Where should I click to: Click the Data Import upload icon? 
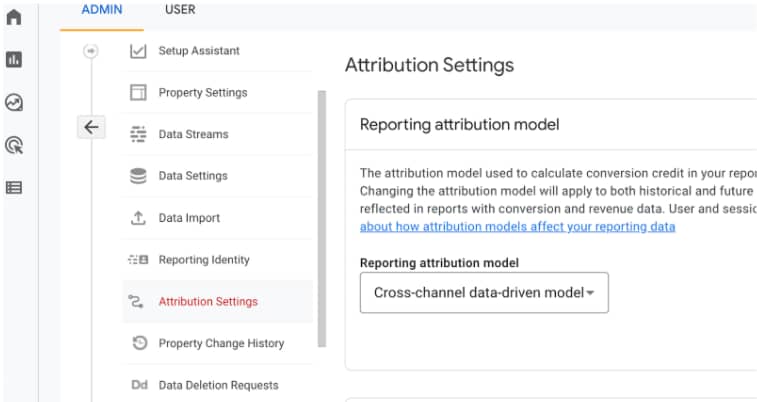point(139,218)
